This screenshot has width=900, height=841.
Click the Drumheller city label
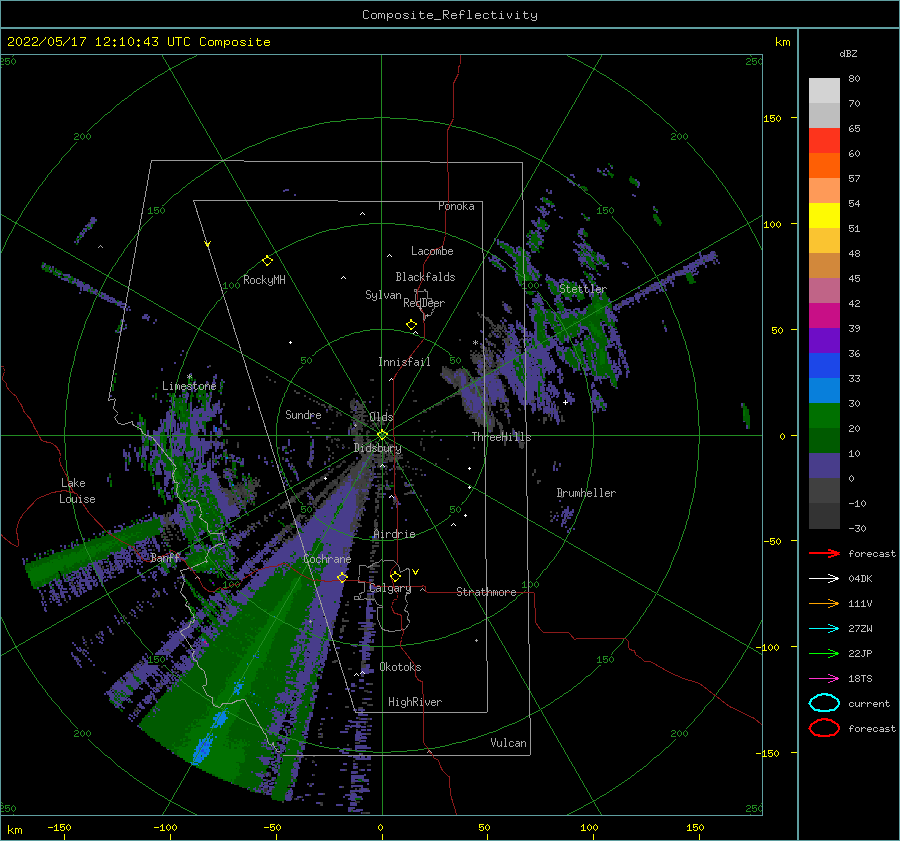coord(586,493)
